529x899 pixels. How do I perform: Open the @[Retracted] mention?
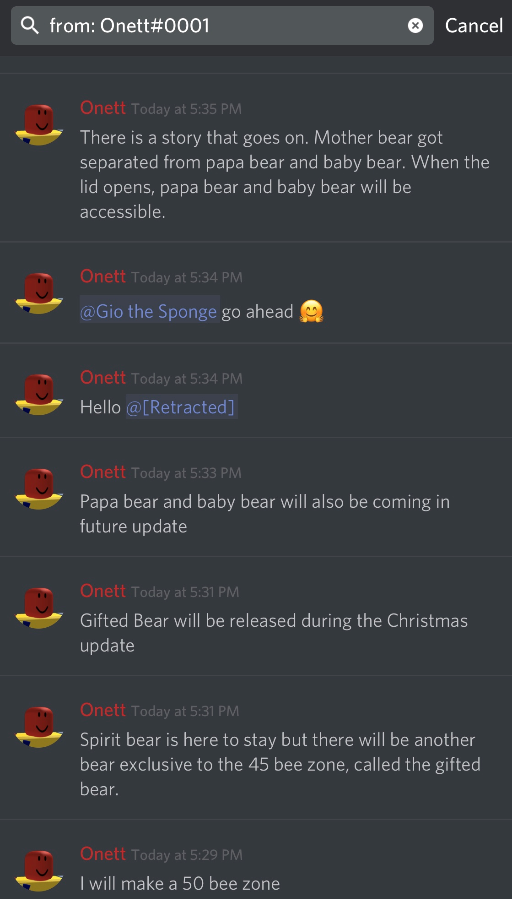coord(181,407)
